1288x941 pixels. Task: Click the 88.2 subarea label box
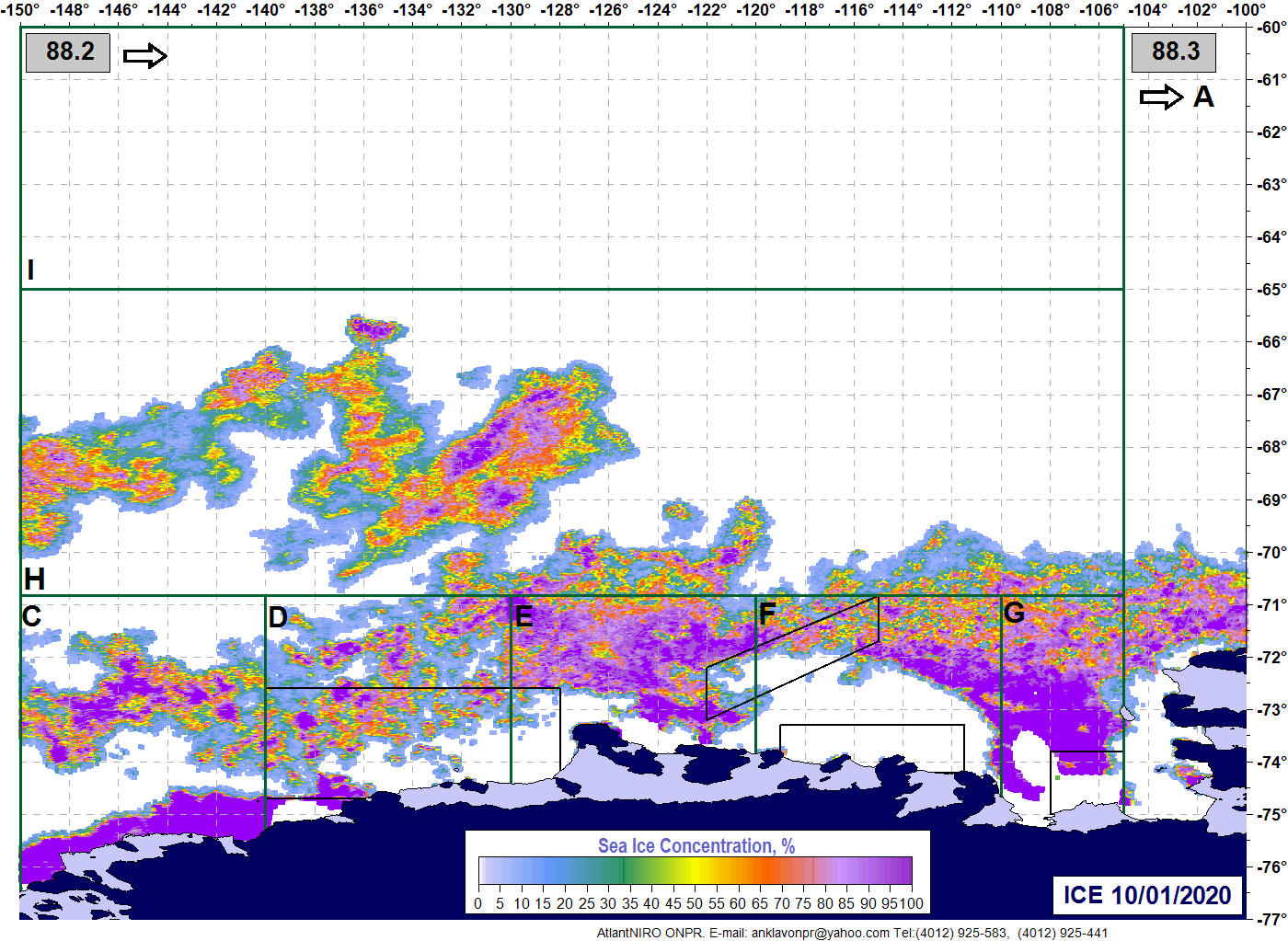coord(68,52)
